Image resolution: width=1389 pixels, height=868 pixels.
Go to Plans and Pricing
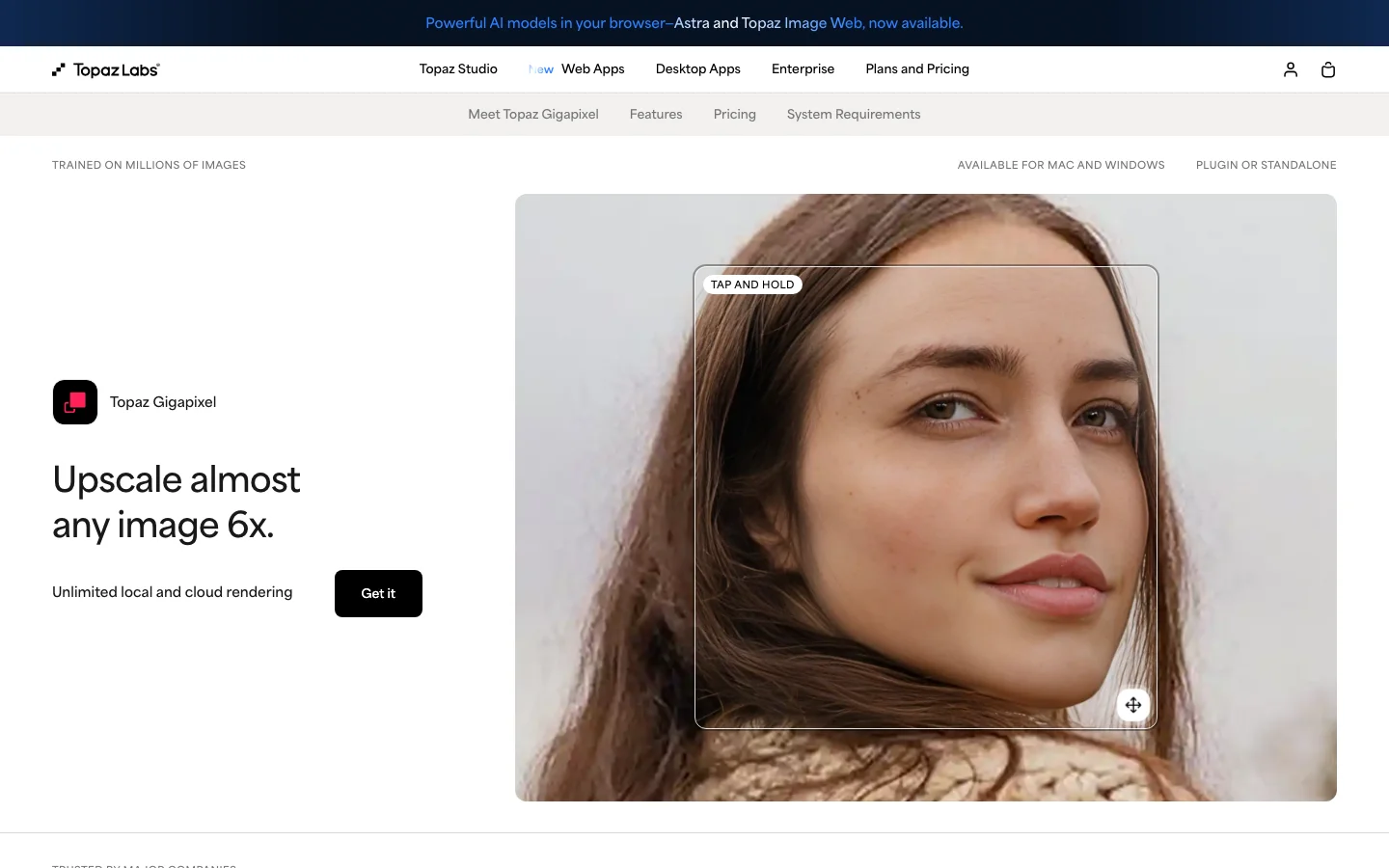click(x=917, y=69)
